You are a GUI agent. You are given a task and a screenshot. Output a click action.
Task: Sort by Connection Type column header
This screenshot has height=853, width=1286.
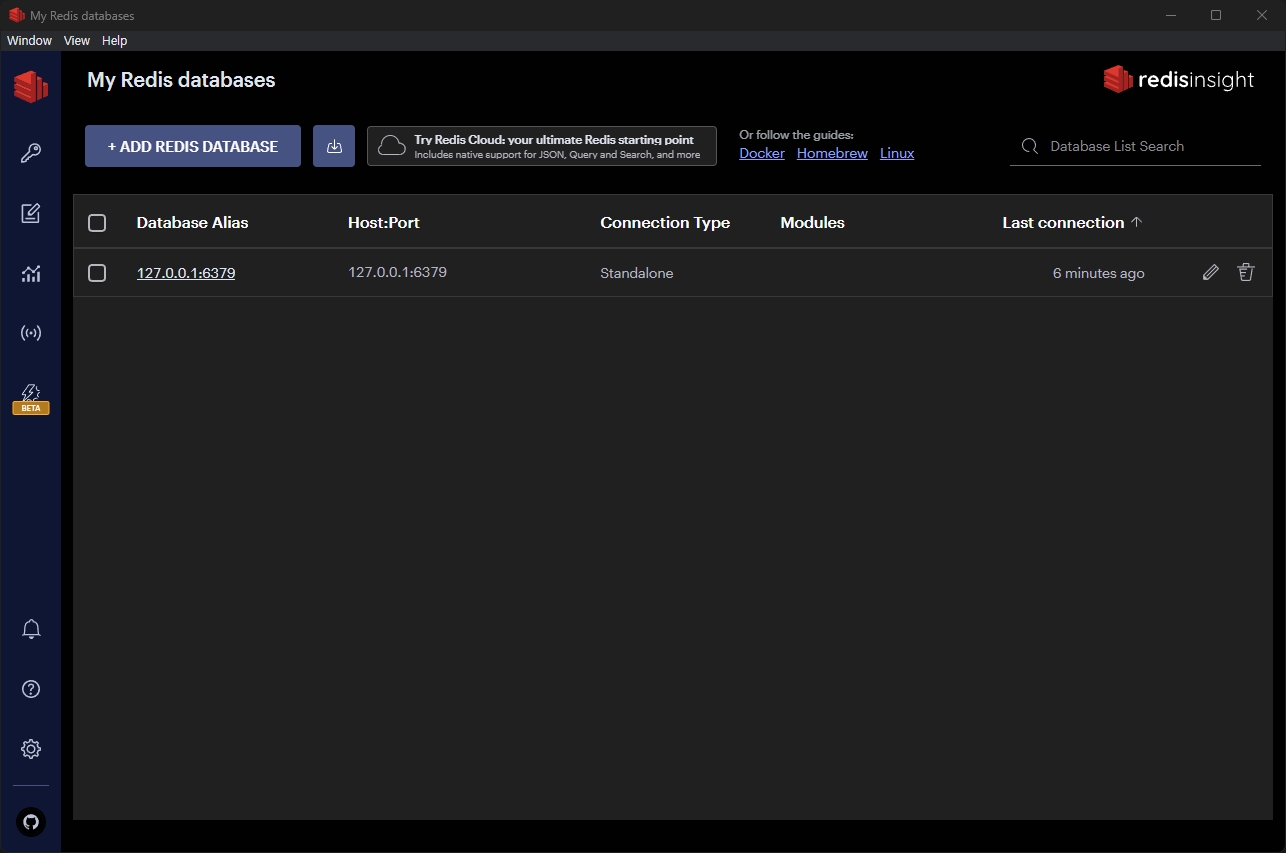[x=665, y=223]
